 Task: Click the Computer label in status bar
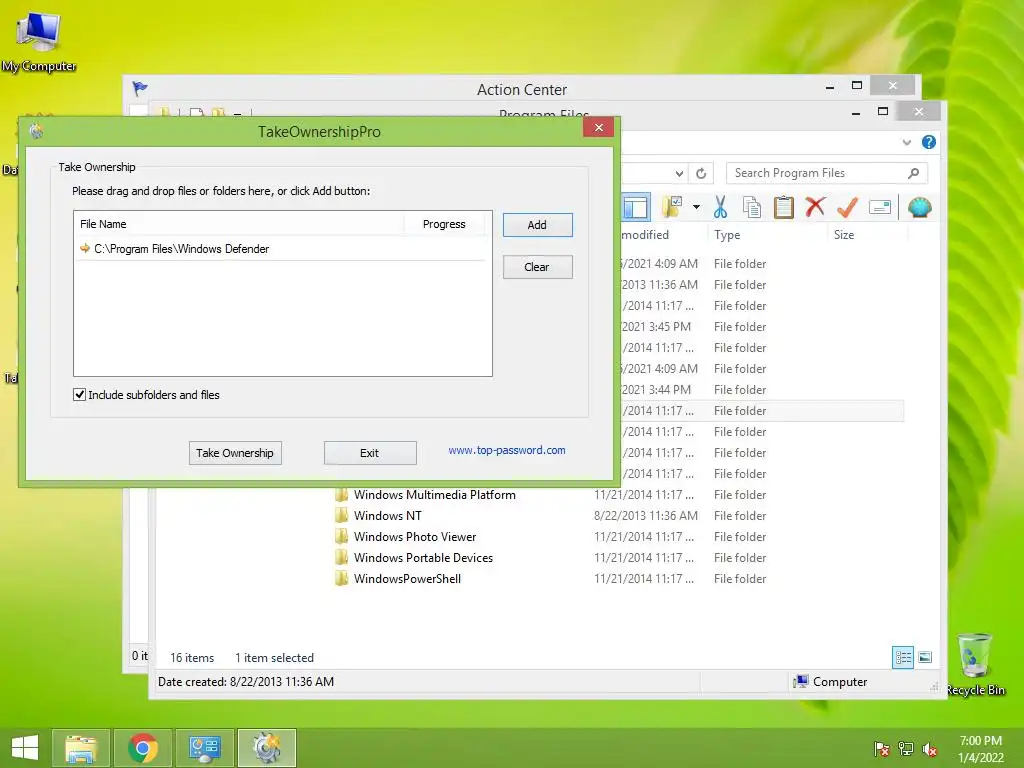[x=840, y=681]
